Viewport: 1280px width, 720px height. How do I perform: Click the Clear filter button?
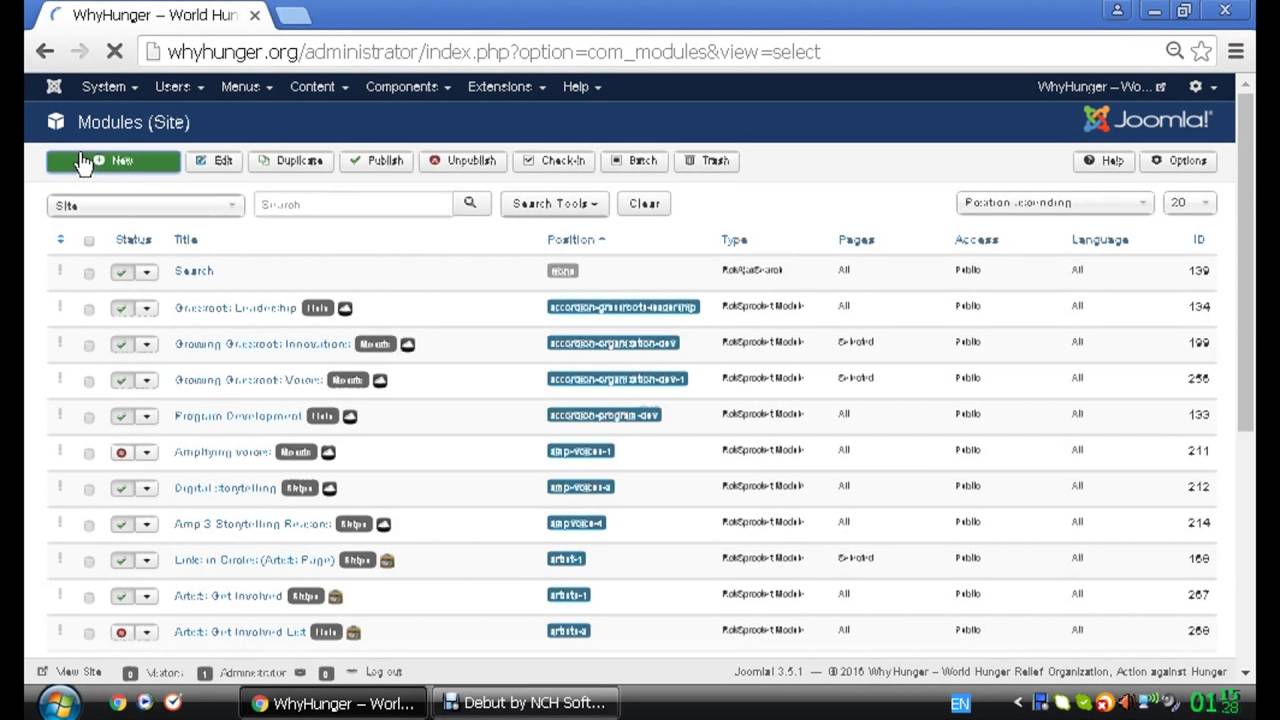click(644, 204)
